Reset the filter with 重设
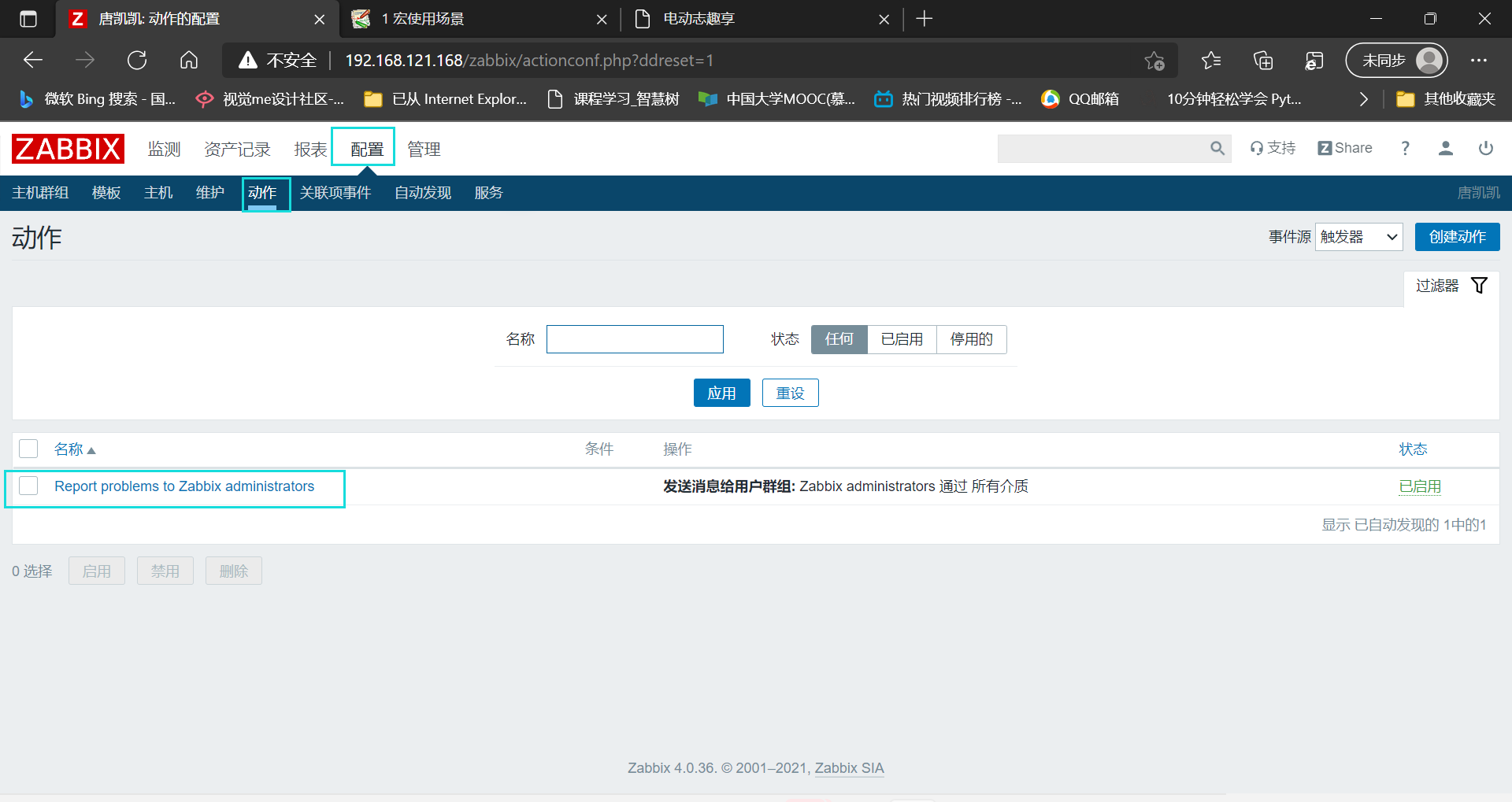The height and width of the screenshot is (802, 1512). [791, 393]
